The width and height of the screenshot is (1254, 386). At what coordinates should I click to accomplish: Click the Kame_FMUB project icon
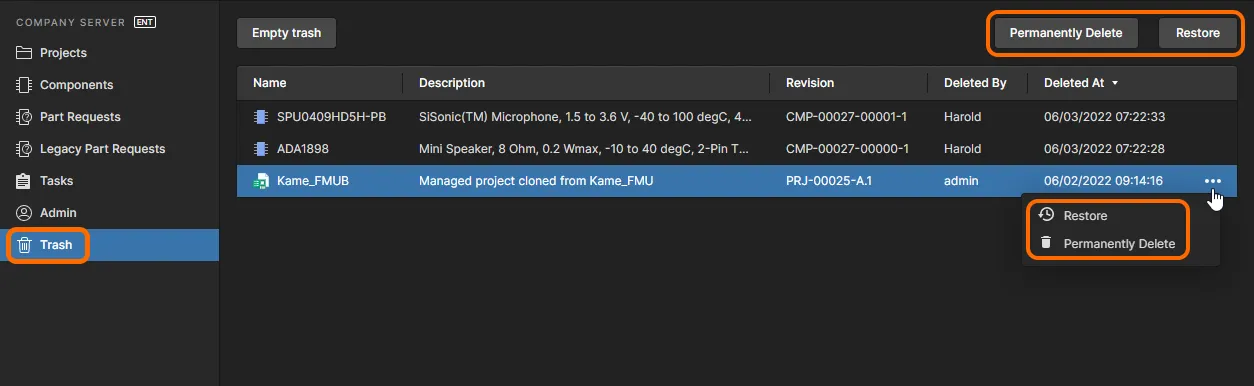(x=261, y=181)
